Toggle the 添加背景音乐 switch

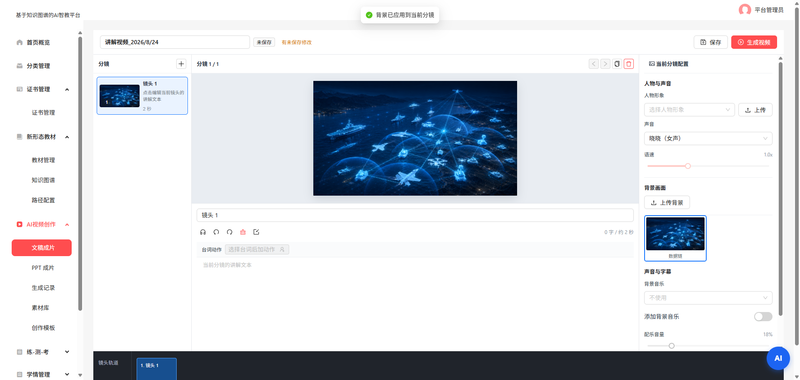763,317
